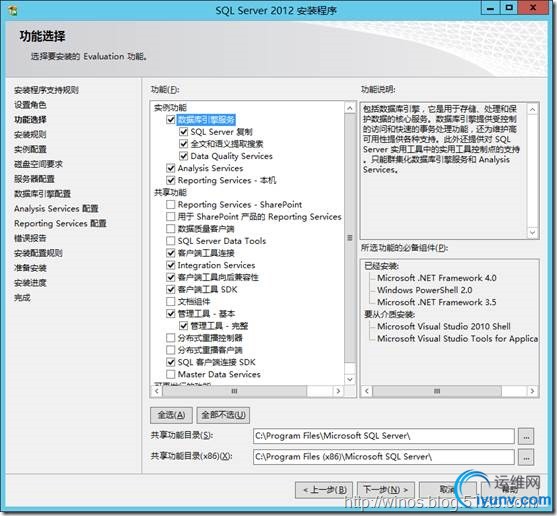Image resolution: width=557 pixels, height=516 pixels.
Task: Uncheck Data Quality Services checkbox
Action: (184, 156)
